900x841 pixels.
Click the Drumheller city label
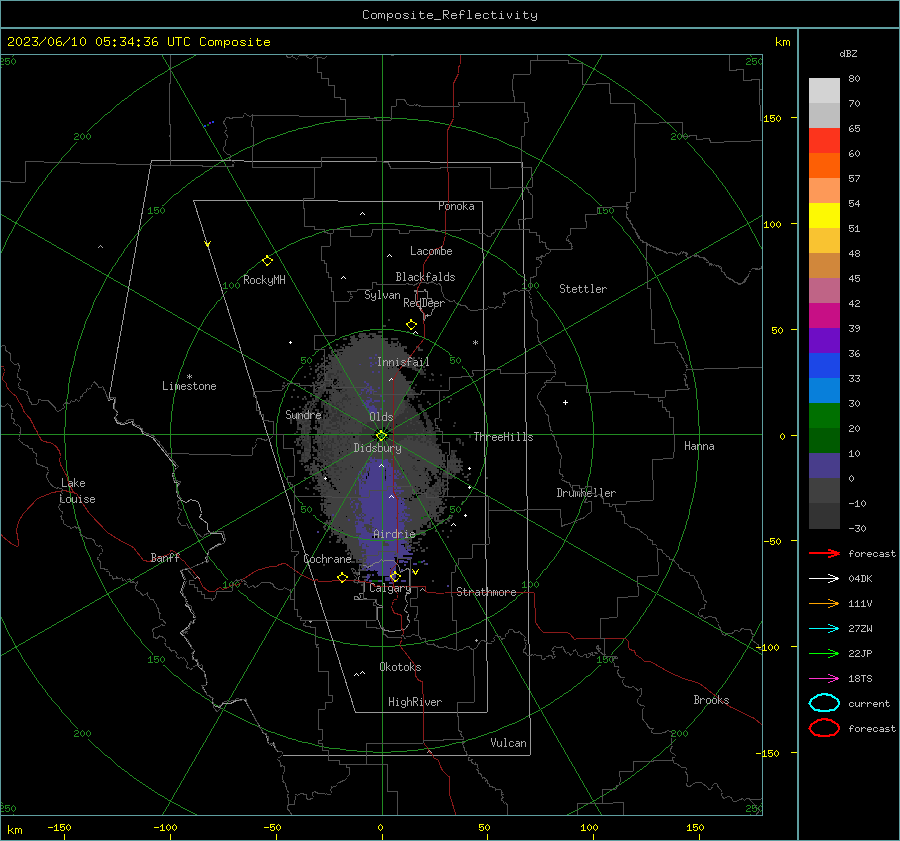coord(586,493)
